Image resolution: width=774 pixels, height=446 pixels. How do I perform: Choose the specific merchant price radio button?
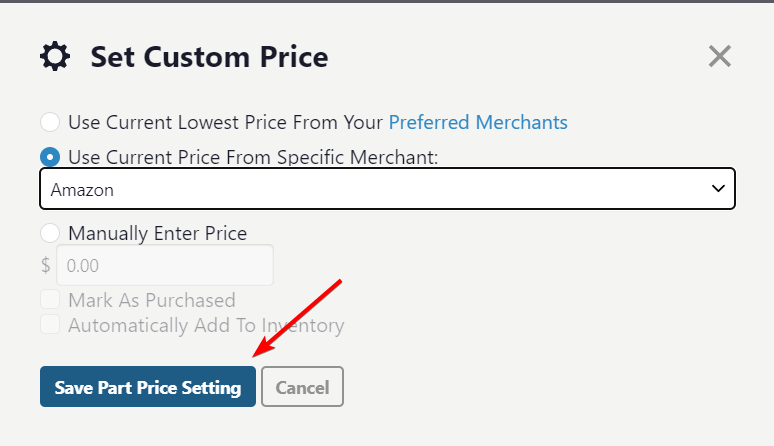[50, 157]
